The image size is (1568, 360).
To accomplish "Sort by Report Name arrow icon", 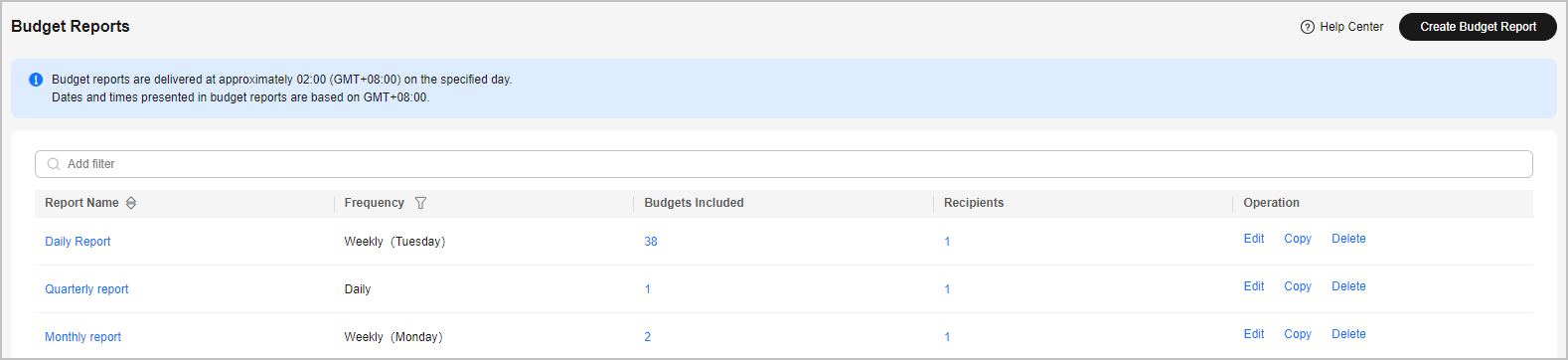I will click(131, 203).
